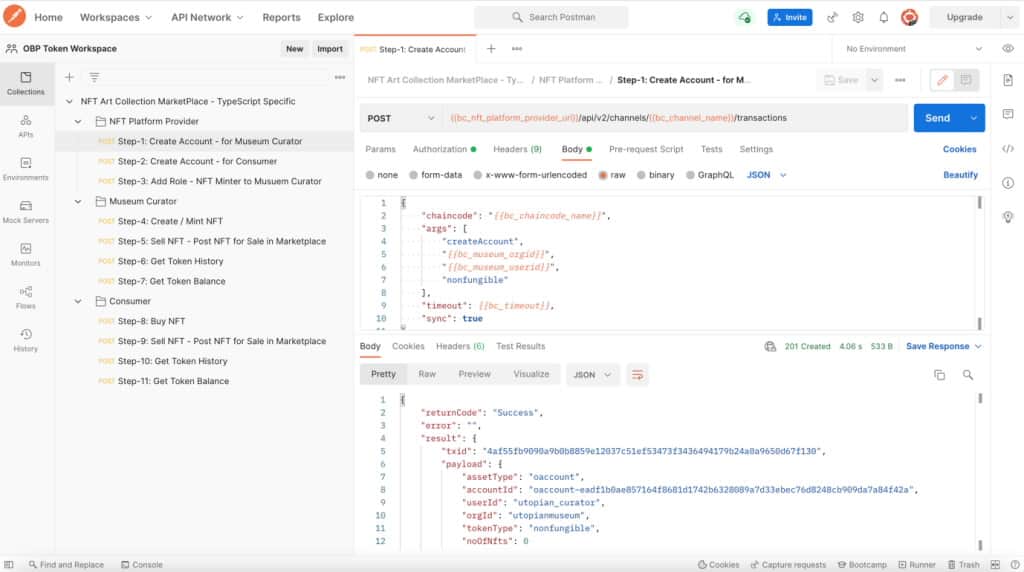Click the sync status cloud icon
The image size is (1024, 572).
tap(744, 18)
